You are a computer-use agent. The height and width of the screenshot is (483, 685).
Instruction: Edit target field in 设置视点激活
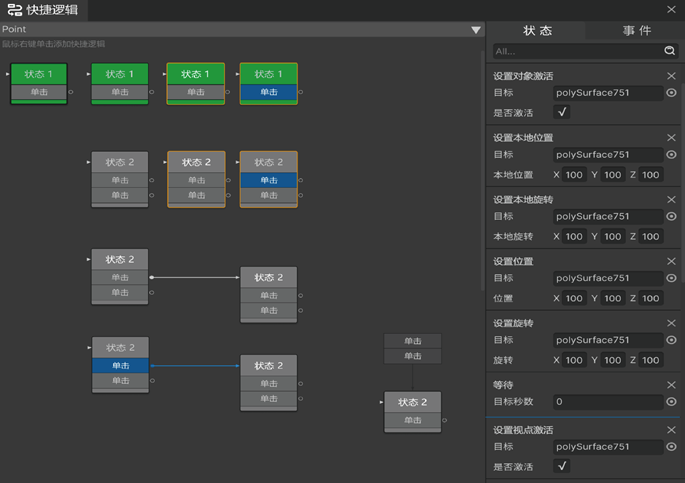tap(608, 447)
